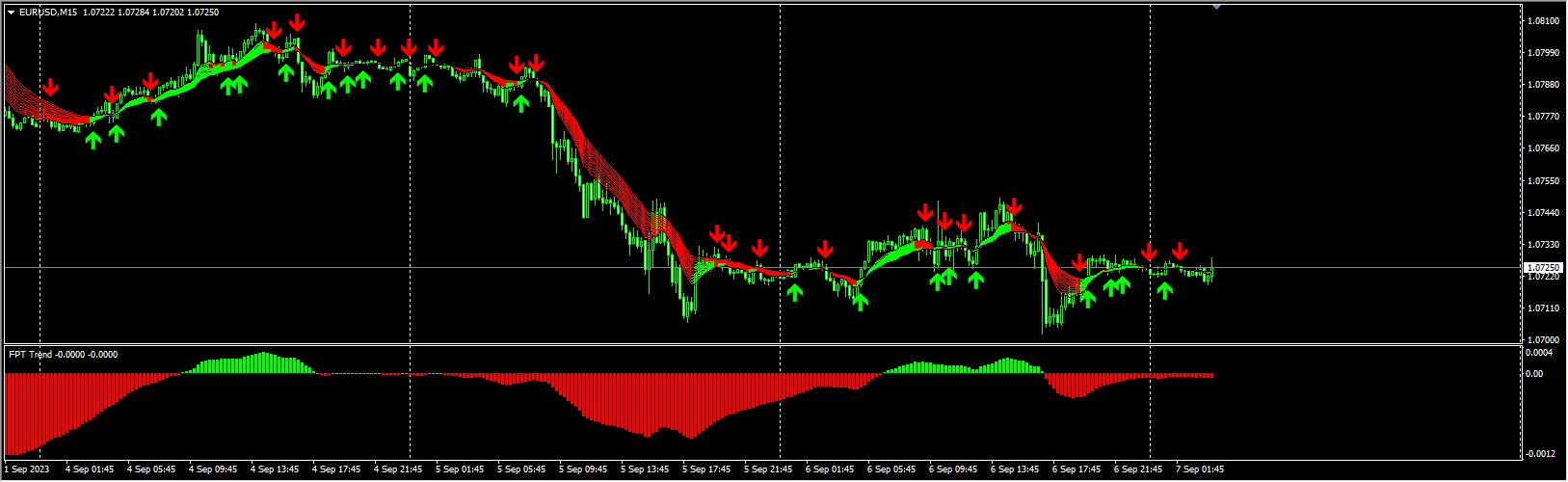Click the 1.07110 price scale label
This screenshot has width=1568, height=482.
click(1543, 308)
